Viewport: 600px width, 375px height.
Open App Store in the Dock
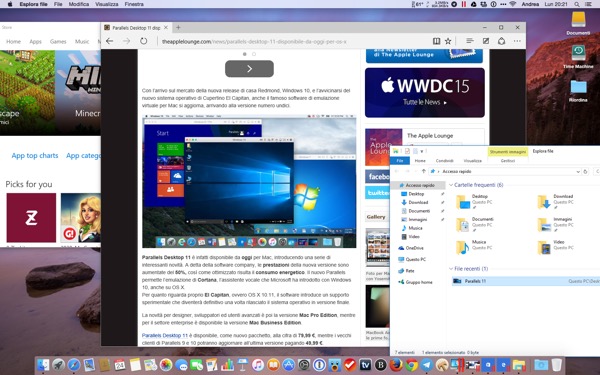click(x=289, y=365)
